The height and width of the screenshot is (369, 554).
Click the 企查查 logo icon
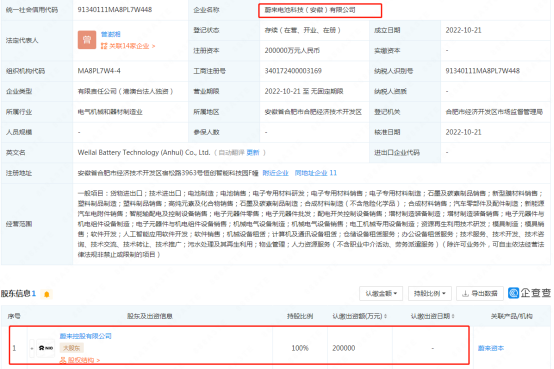pos(513,293)
